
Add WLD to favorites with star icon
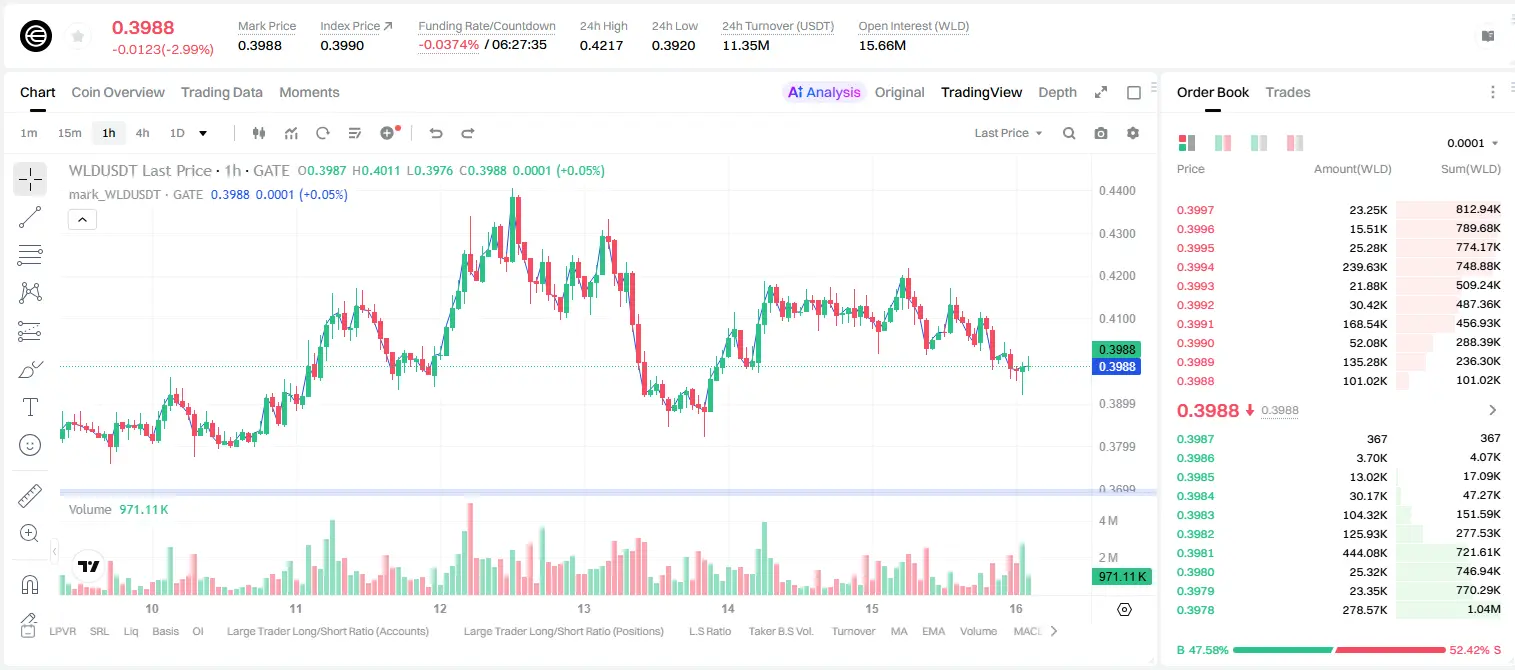point(78,36)
